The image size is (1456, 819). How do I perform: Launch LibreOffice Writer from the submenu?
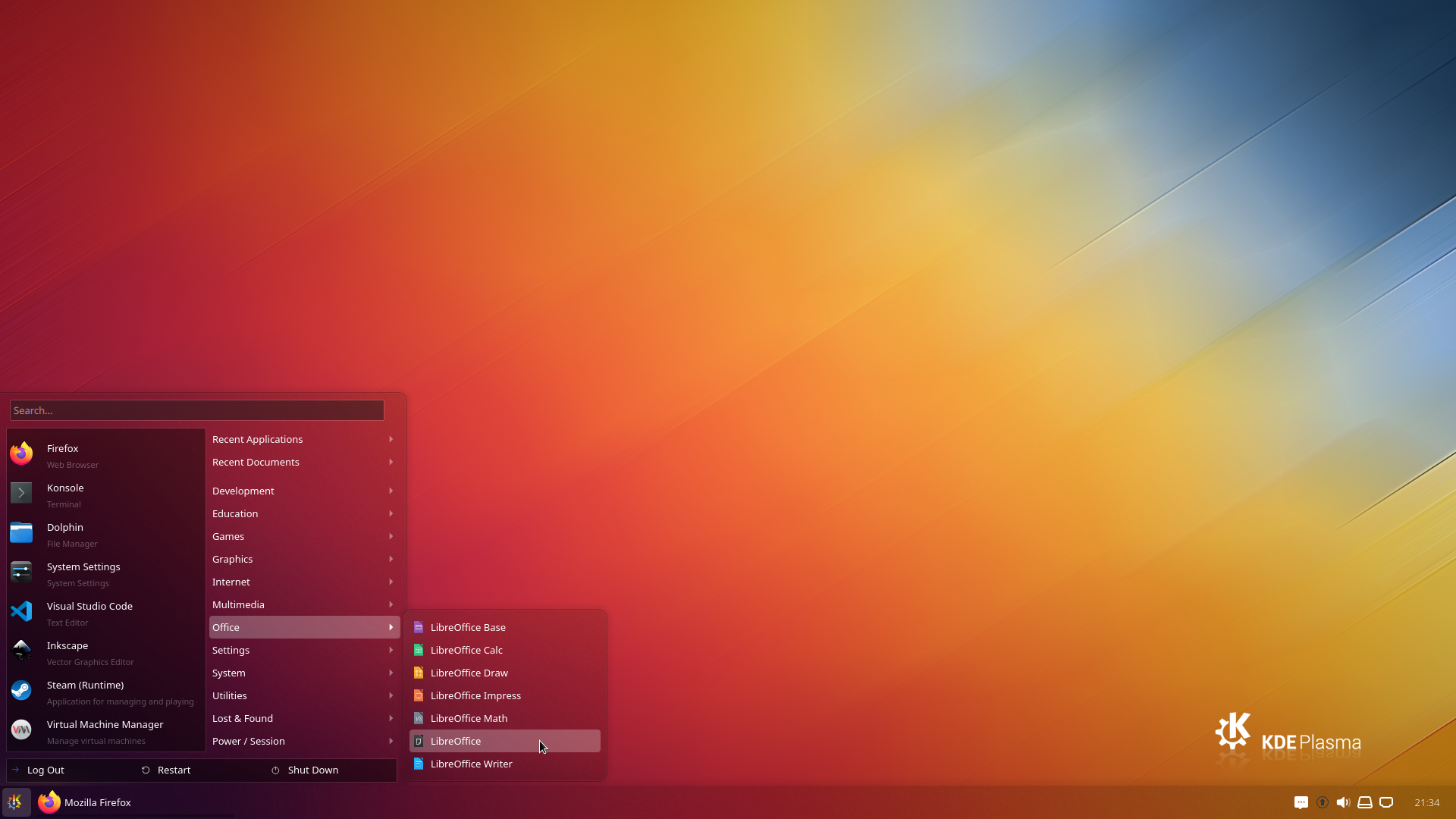click(x=505, y=764)
